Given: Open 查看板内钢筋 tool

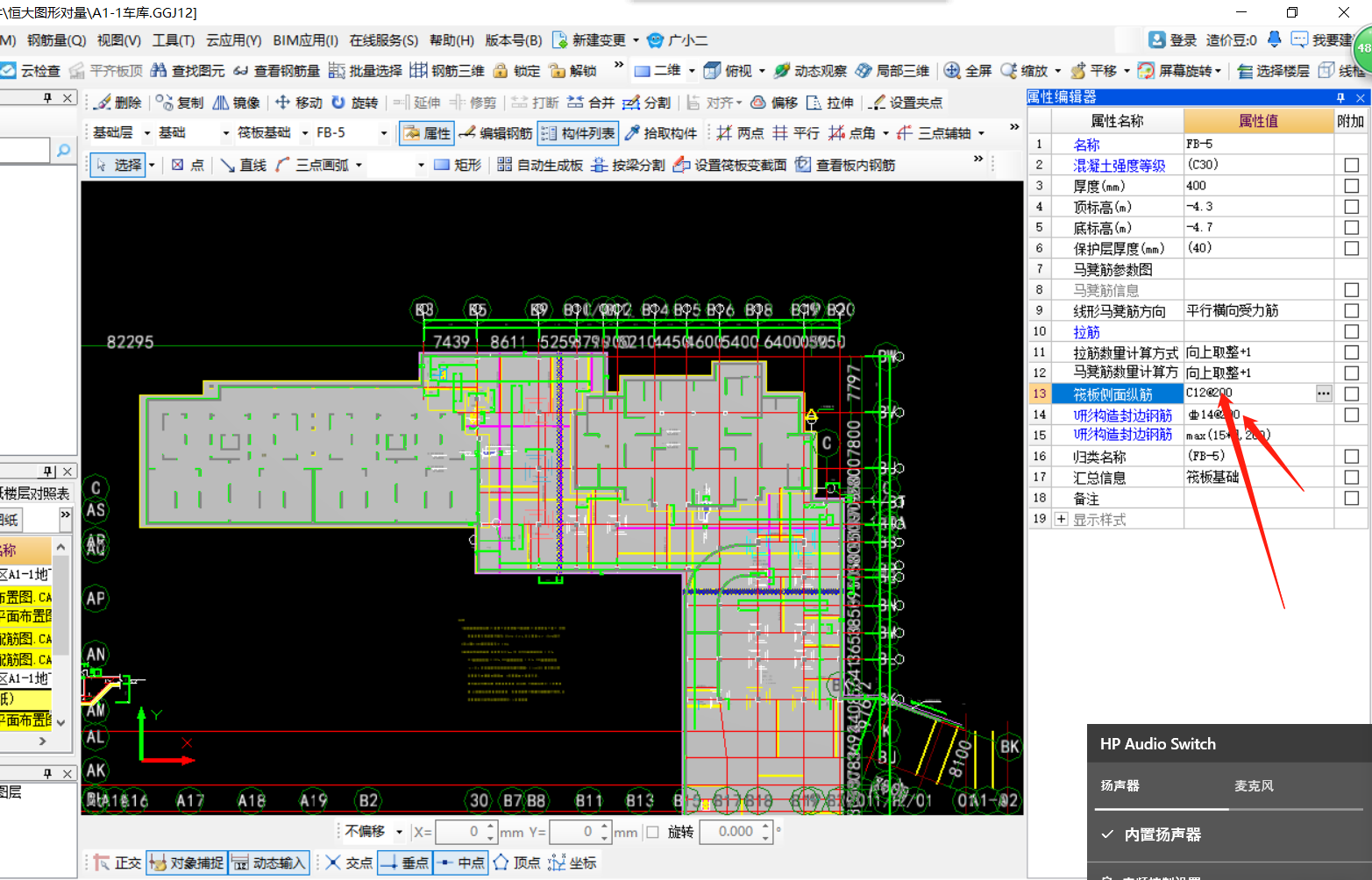Looking at the screenshot, I should tap(846, 165).
